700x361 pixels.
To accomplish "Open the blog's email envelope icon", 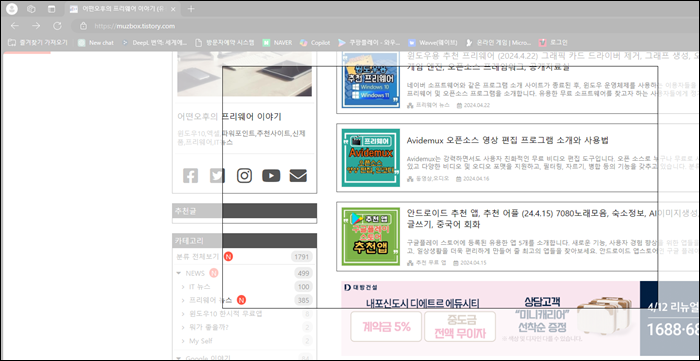I will coord(298,176).
